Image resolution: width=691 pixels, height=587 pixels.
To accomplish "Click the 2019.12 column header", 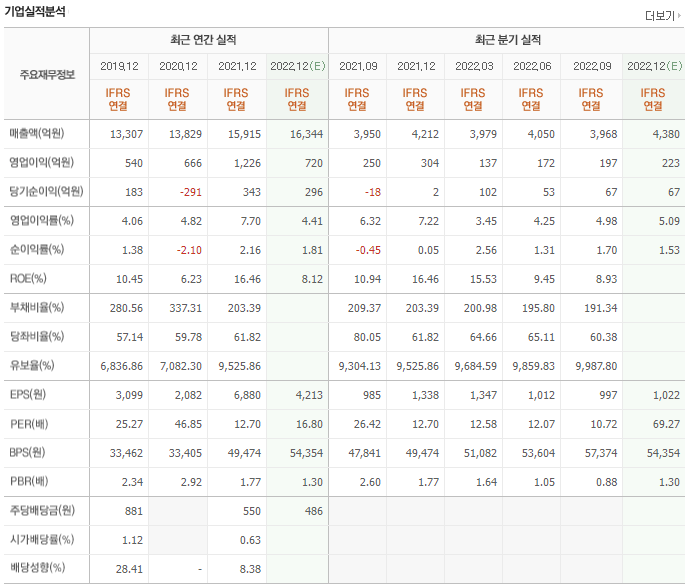I will coord(119,67).
